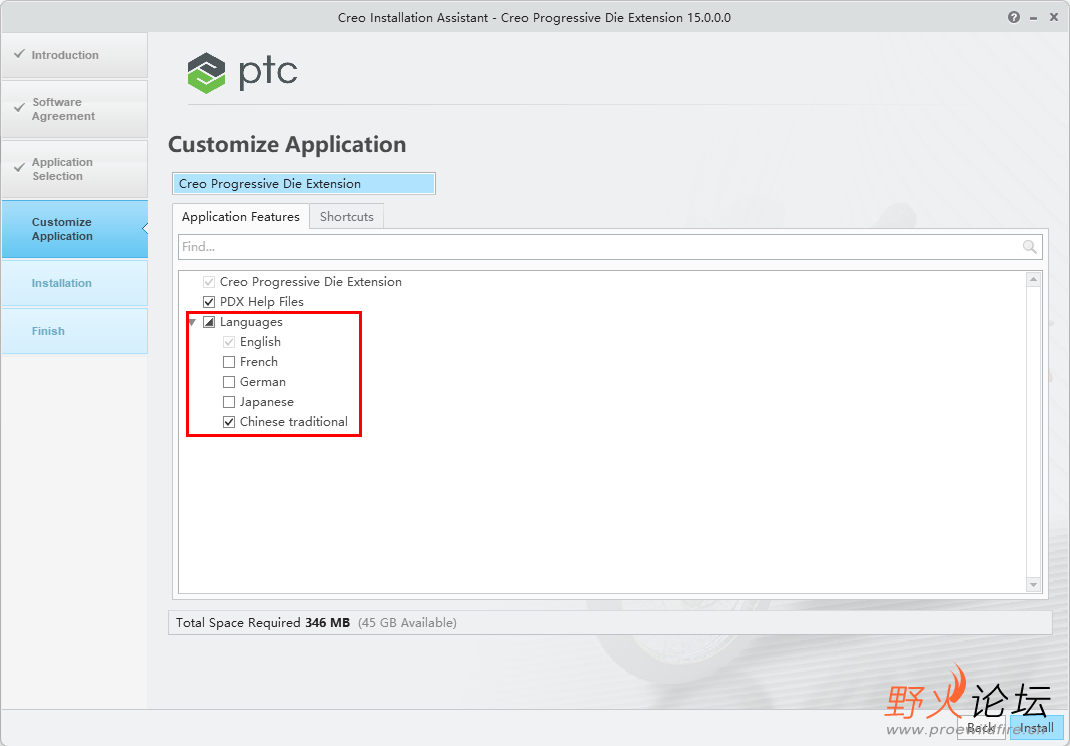Screen dimensions: 1070x746
Task: Minimize the installer window
Action: [x=1034, y=18]
